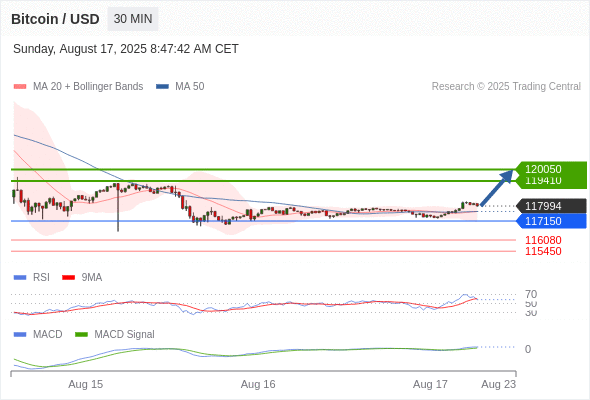This screenshot has height=400, width=590.
Task: Click the blue RSI legend marker
Action: pyautogui.click(x=20, y=278)
